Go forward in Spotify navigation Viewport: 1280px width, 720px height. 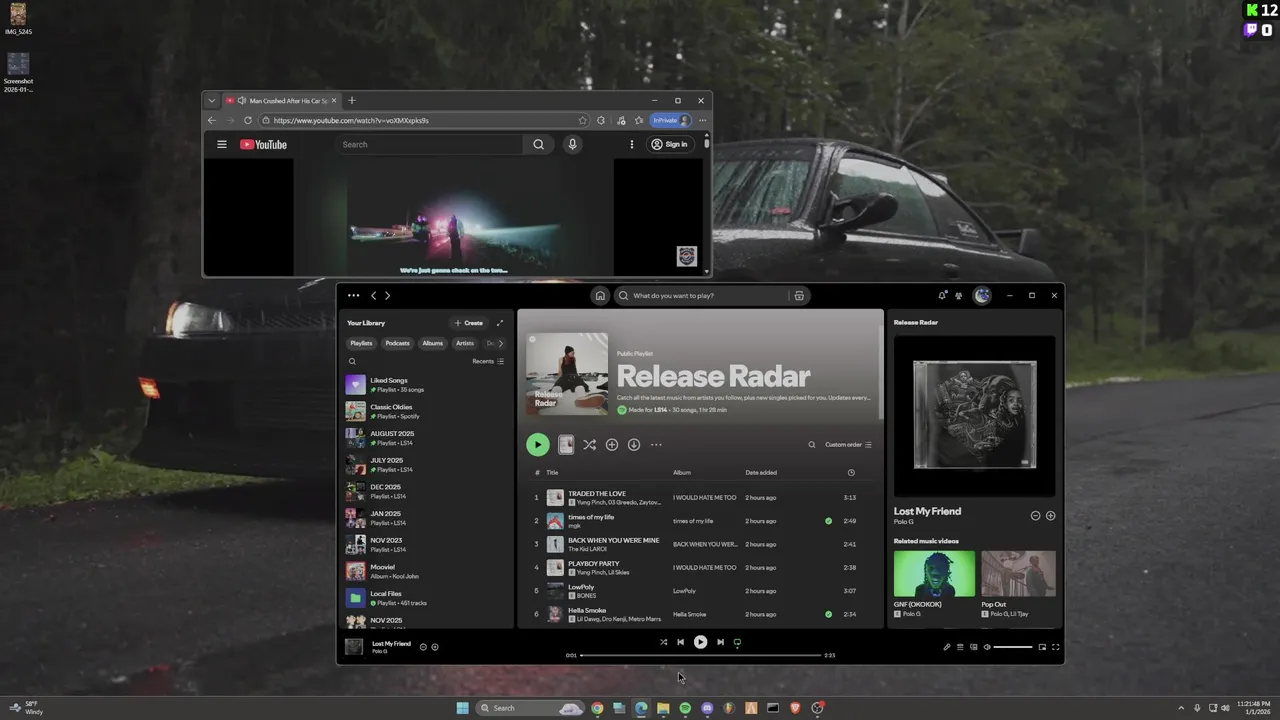(x=388, y=296)
